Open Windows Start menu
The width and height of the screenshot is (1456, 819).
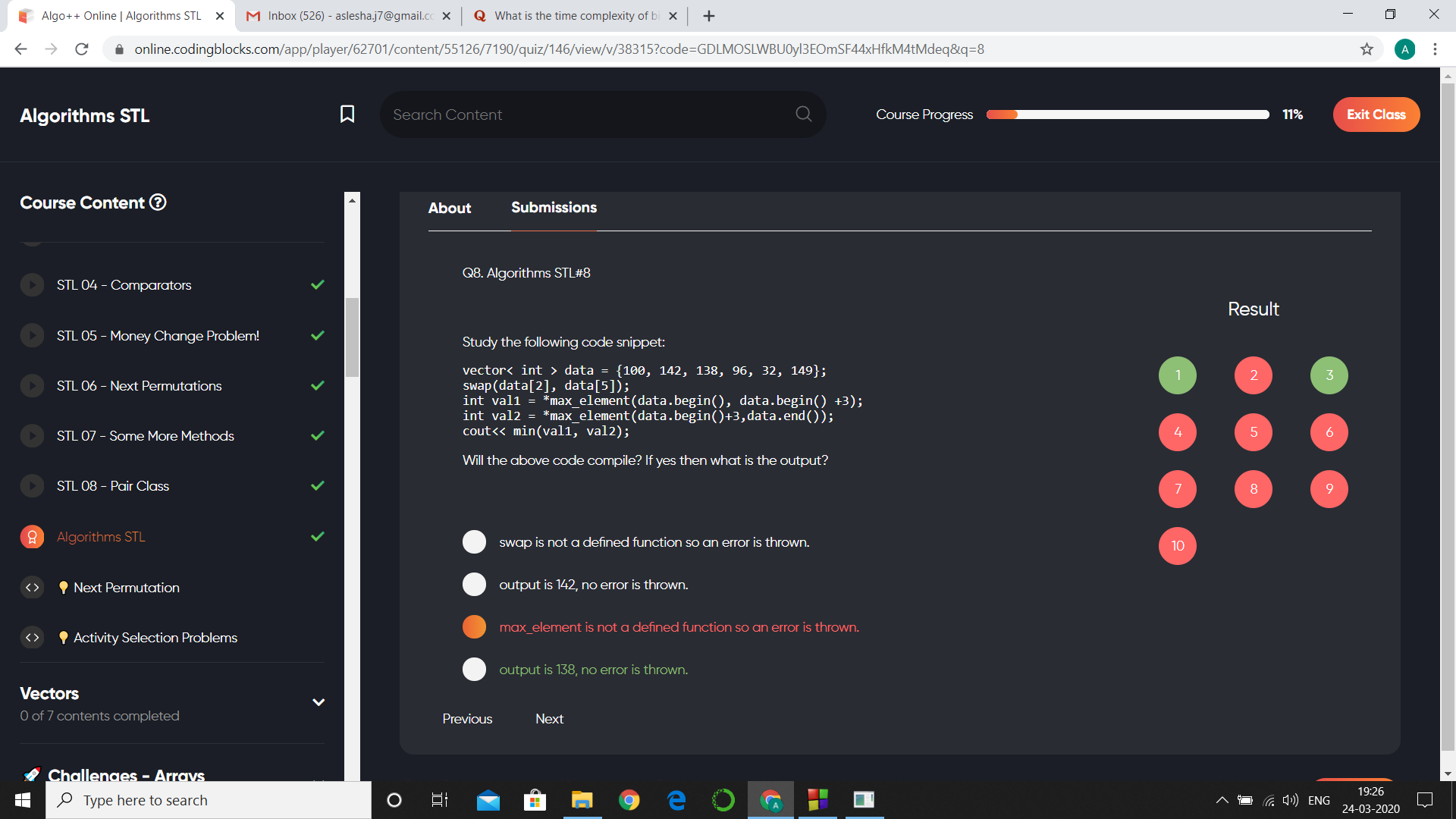click(x=22, y=800)
